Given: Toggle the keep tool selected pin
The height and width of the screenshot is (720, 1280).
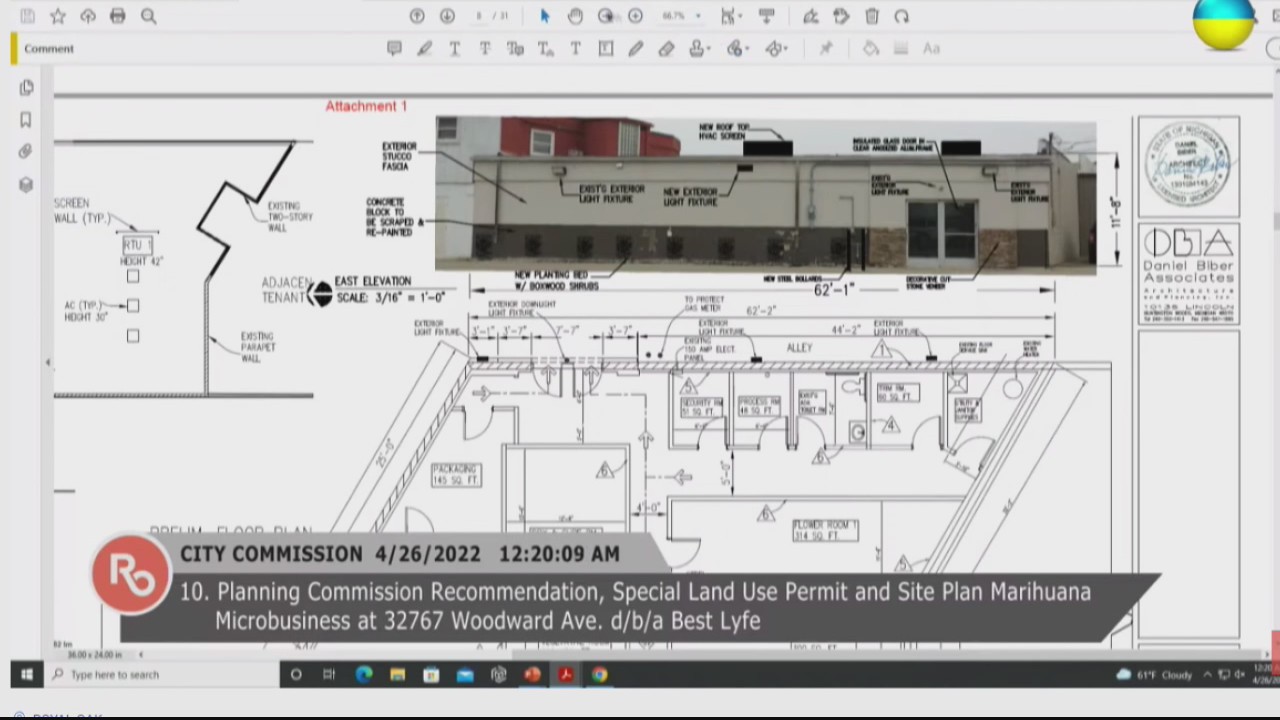Looking at the screenshot, I should coord(826,48).
